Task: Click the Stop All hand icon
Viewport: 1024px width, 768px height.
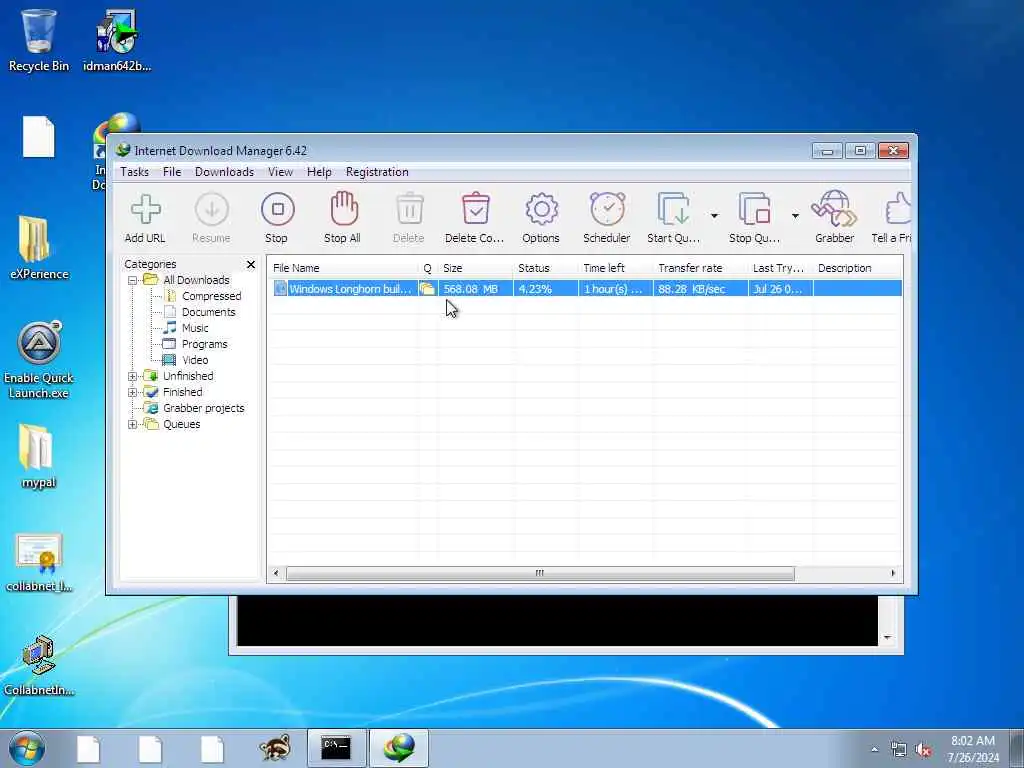Action: coord(344,209)
